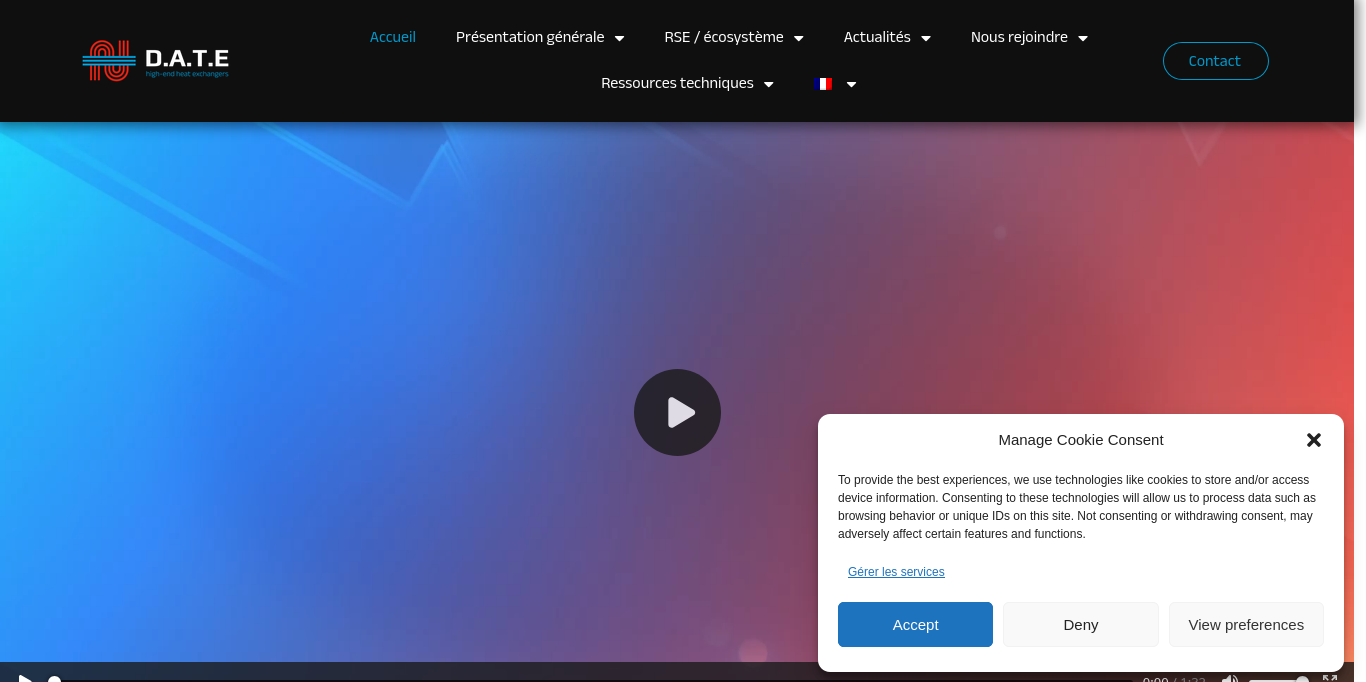Close the cookie consent dialog

(x=1314, y=440)
